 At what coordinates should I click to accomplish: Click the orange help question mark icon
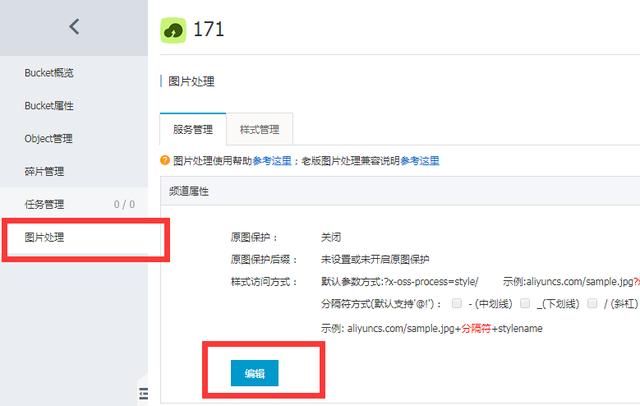[x=165, y=160]
